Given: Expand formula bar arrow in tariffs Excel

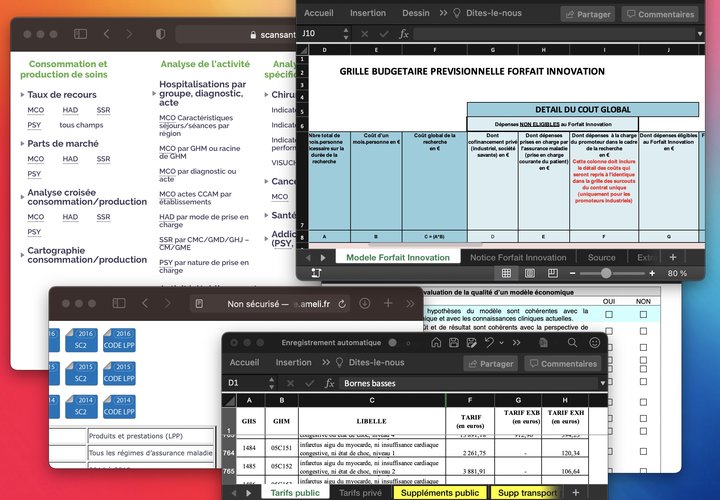Looking at the screenshot, I should point(602,383).
